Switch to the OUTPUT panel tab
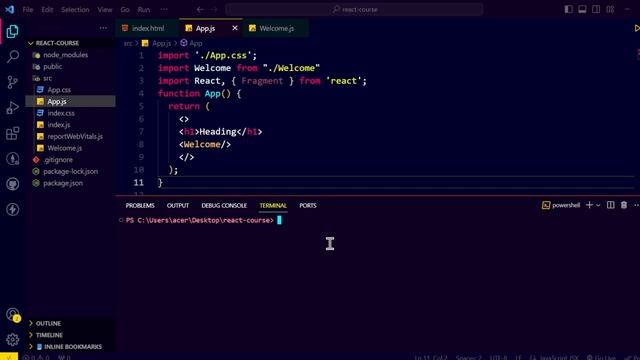 click(178, 205)
